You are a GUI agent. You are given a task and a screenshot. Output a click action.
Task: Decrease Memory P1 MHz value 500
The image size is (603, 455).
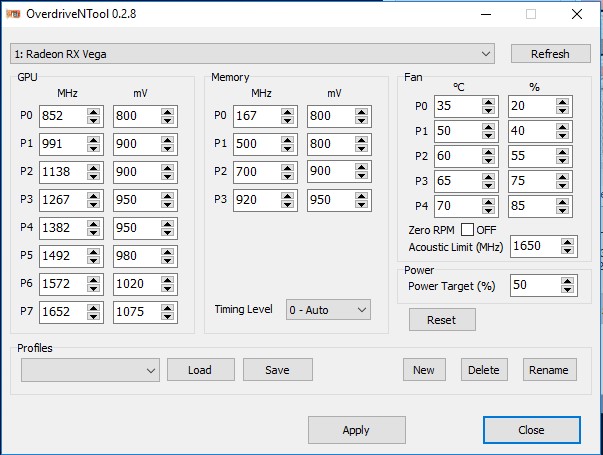pos(287,148)
